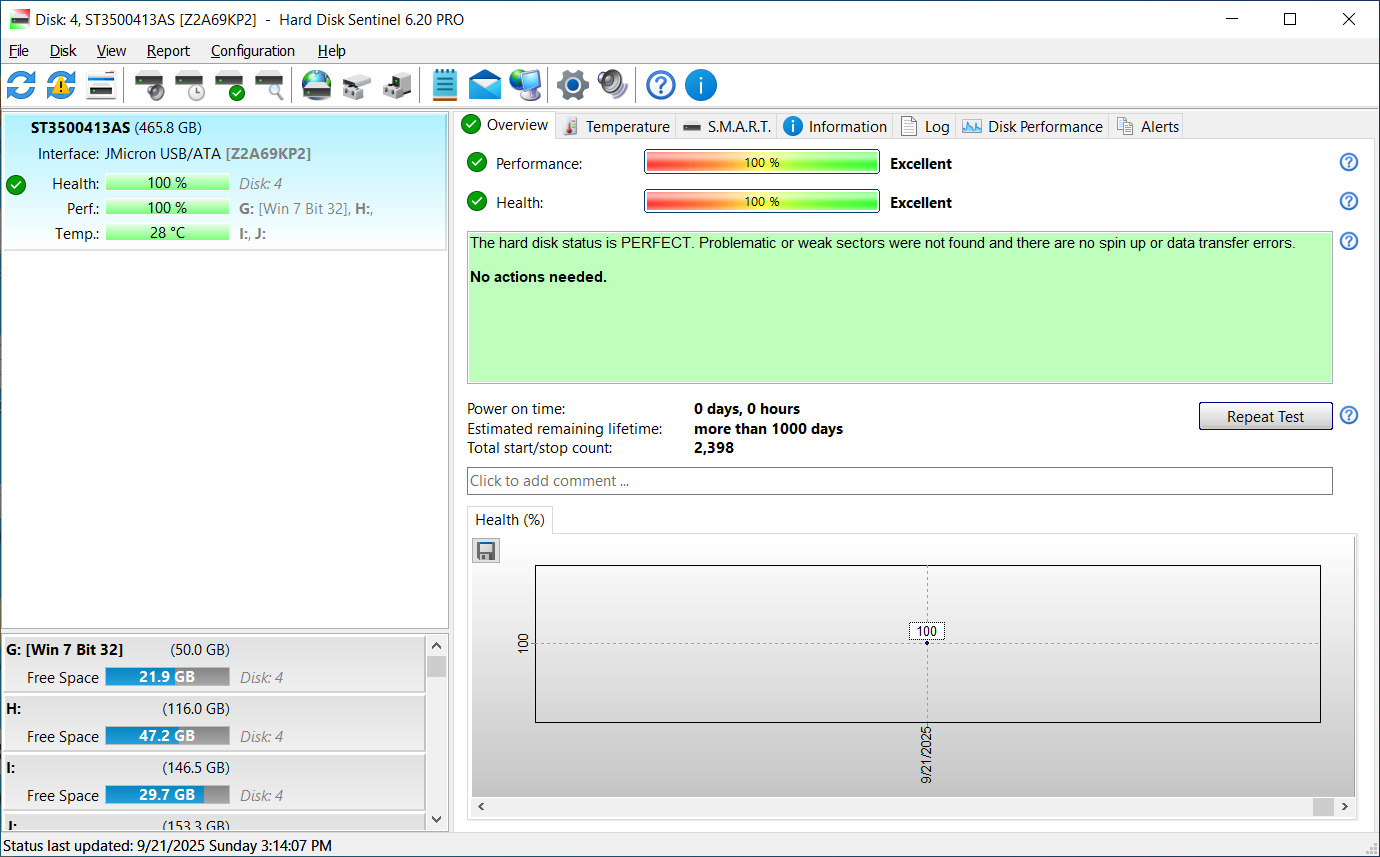Click the comment input field
Screen dimensions: 1380x857
899,481
